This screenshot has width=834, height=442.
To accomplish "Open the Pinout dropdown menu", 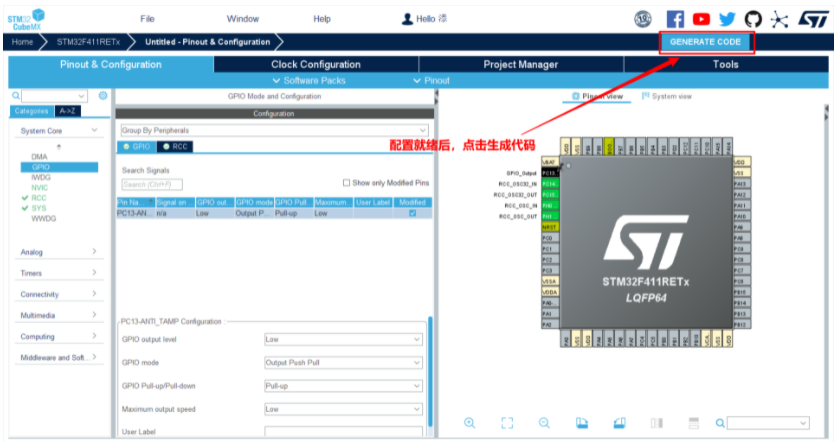I will 431,80.
